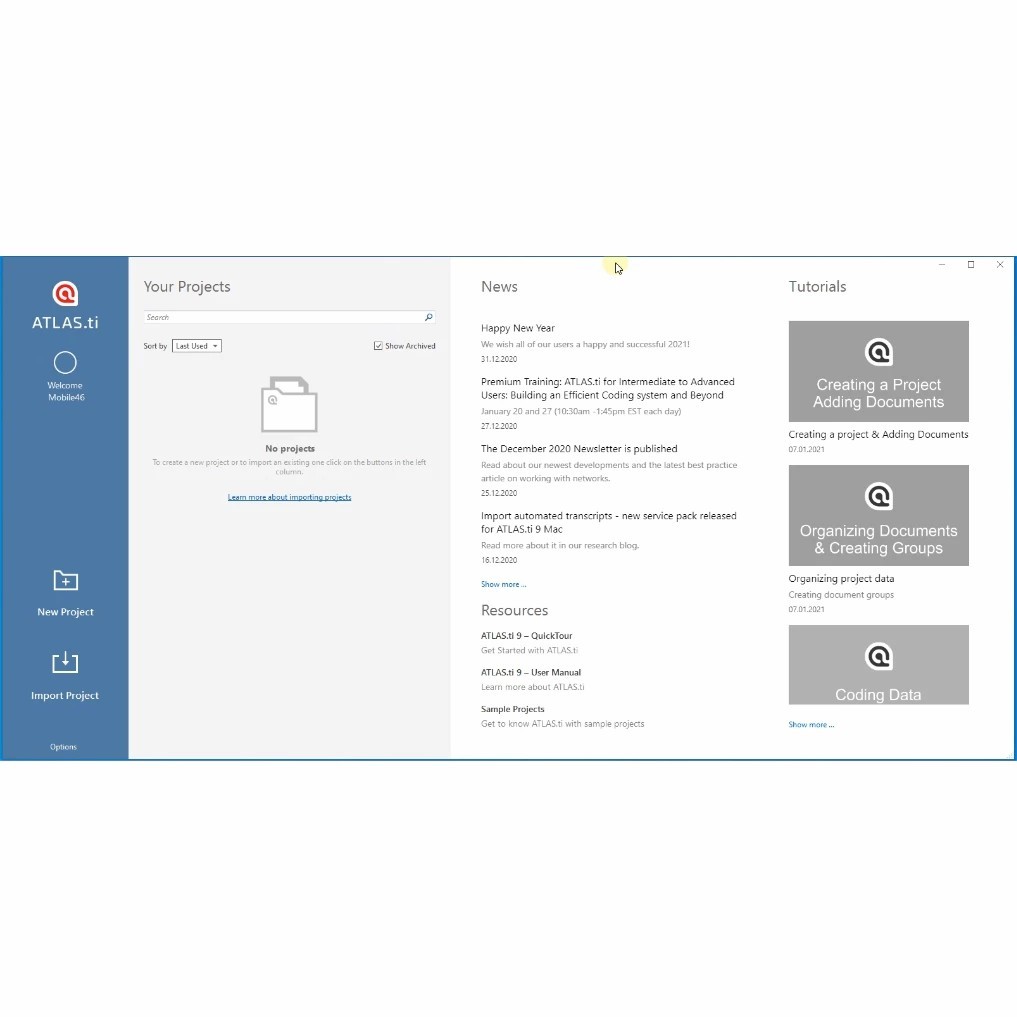The image size is (1017, 1017).
Task: Maximize the ATLAS.ti window
Action: click(971, 265)
